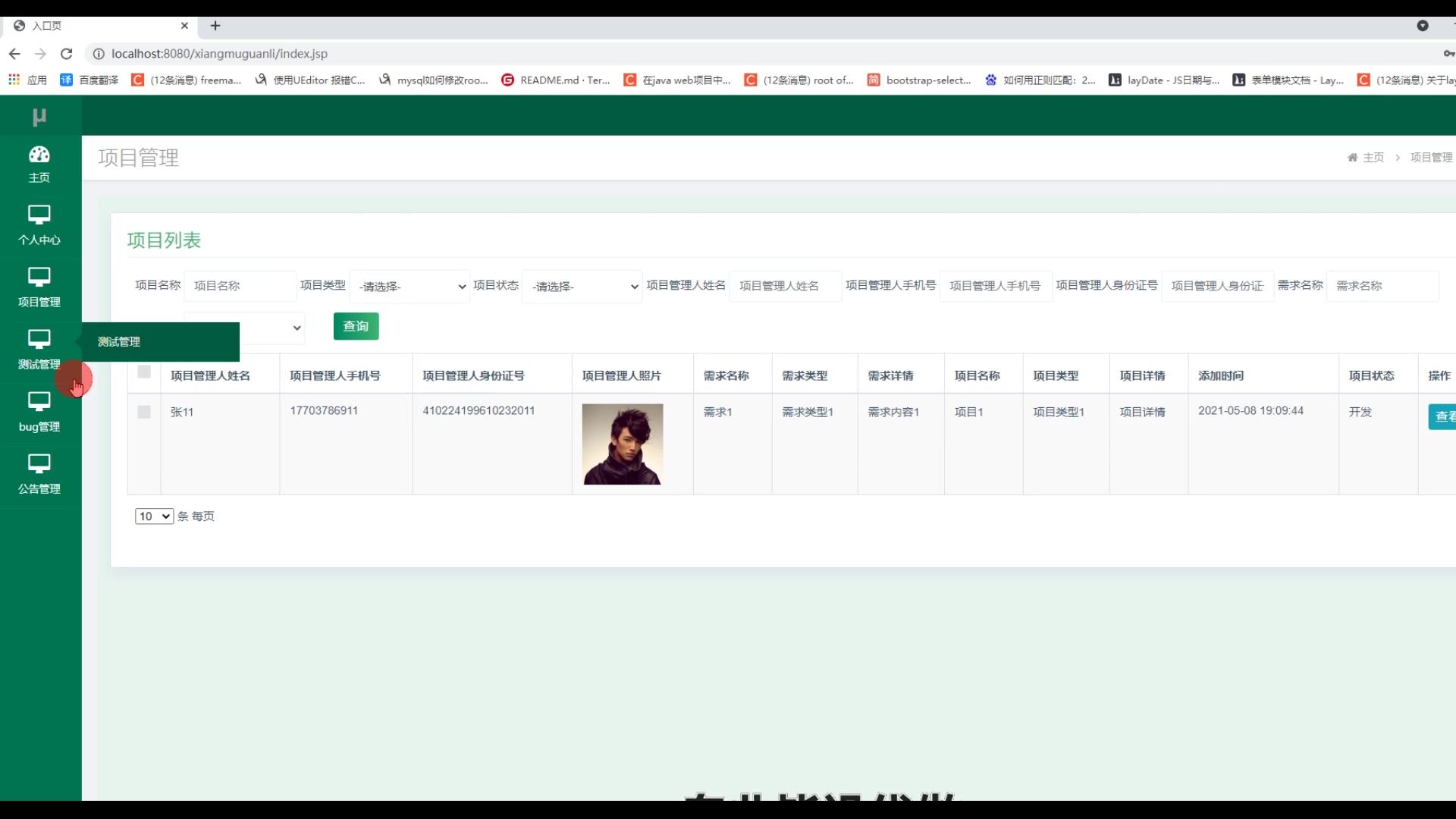Tick the select-all checkbox in table header
Image resolution: width=1456 pixels, height=819 pixels.
(144, 372)
